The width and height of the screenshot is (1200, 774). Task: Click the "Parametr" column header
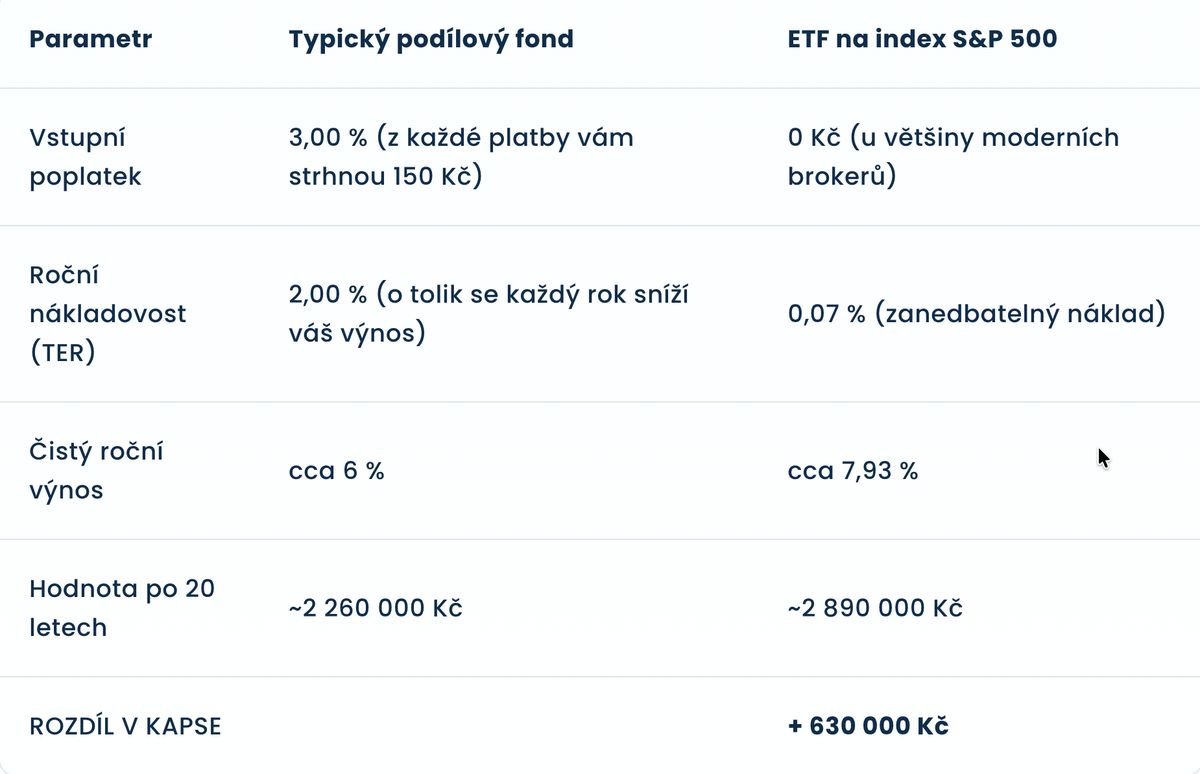point(90,40)
